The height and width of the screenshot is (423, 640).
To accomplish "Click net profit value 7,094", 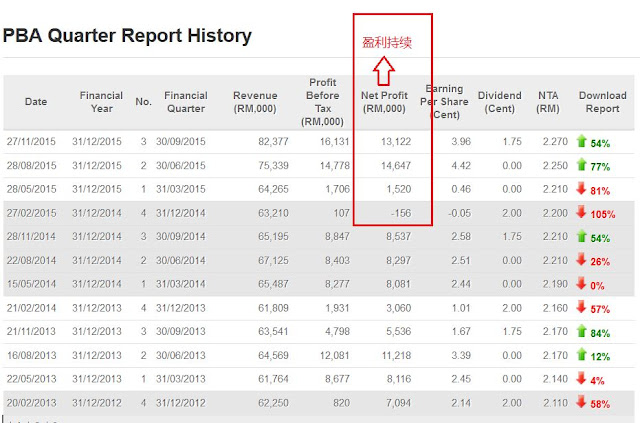I will pyautogui.click(x=398, y=403).
